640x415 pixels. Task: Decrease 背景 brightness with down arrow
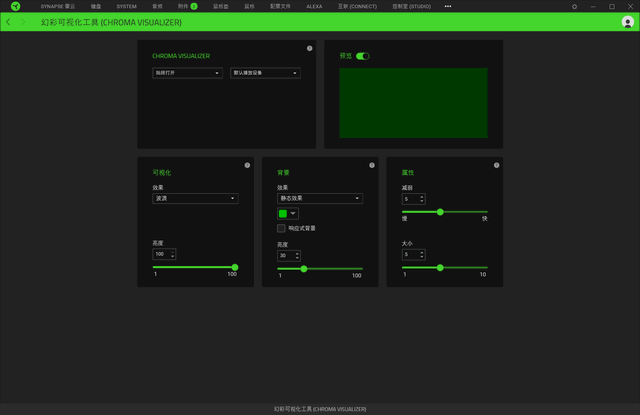(x=297, y=258)
